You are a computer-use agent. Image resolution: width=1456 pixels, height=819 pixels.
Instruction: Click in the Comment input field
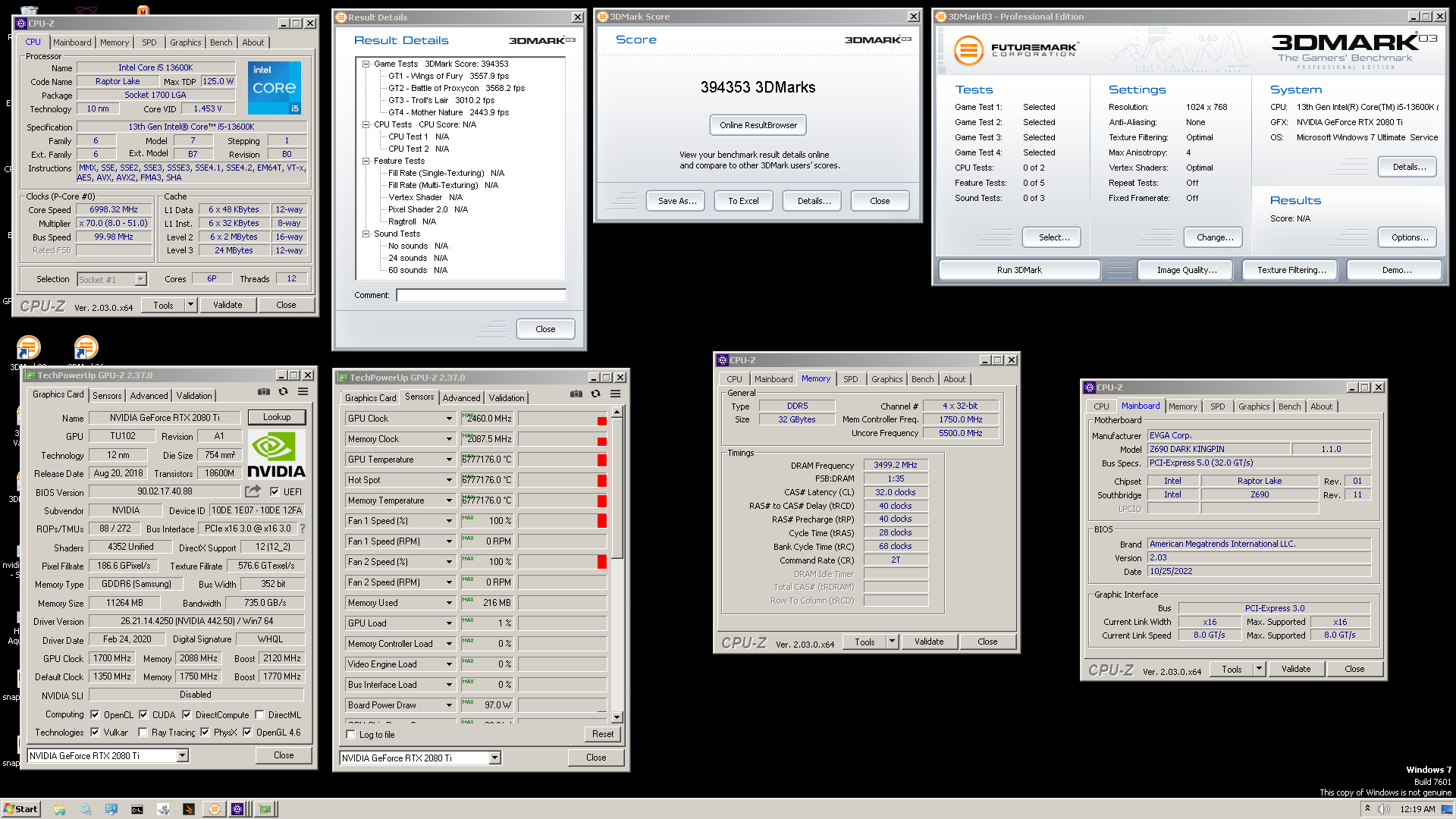point(481,295)
